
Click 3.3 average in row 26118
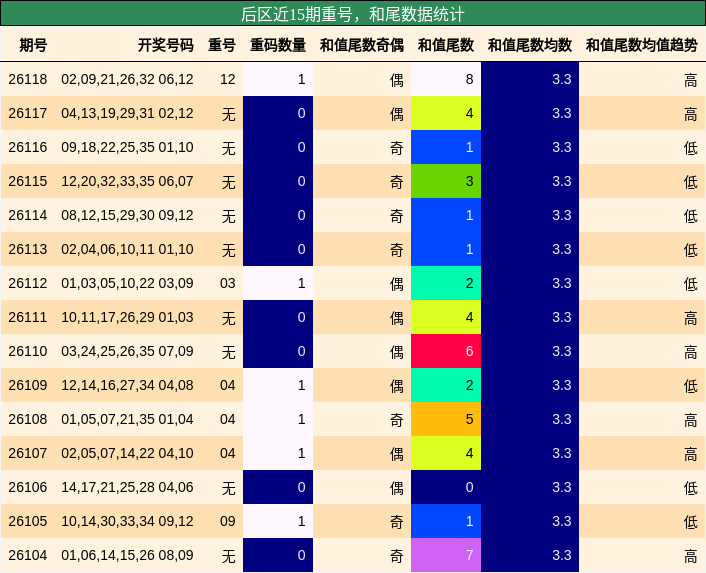530,79
